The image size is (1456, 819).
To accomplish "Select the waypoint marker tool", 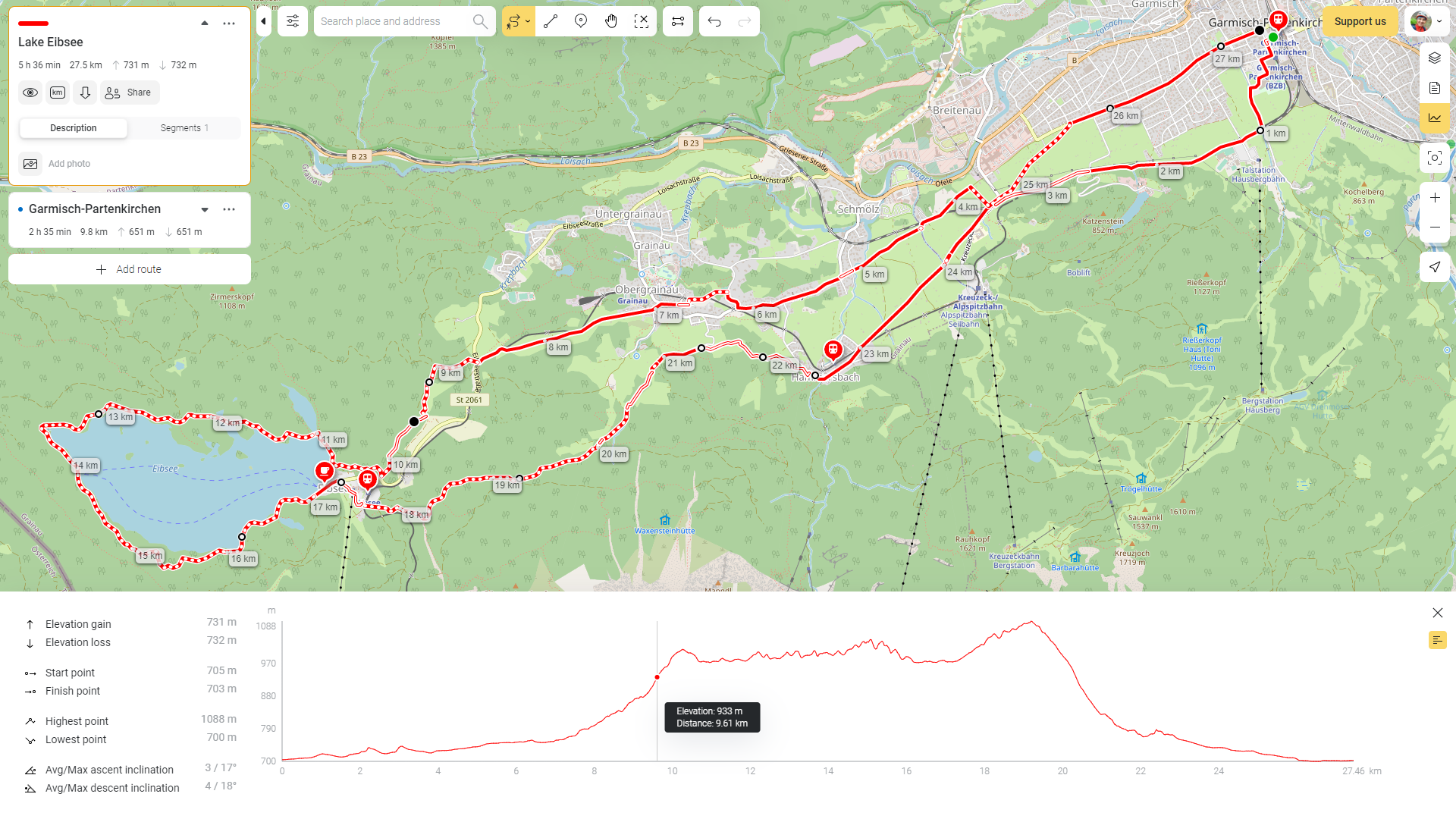I will point(581,21).
